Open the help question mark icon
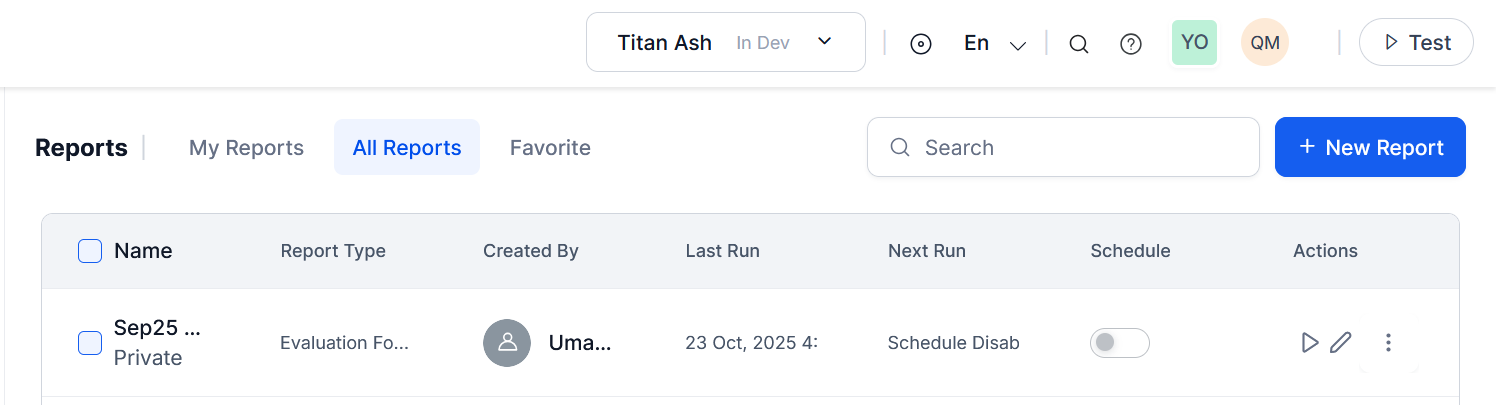Screen dimensions: 1496x405 click(1131, 44)
